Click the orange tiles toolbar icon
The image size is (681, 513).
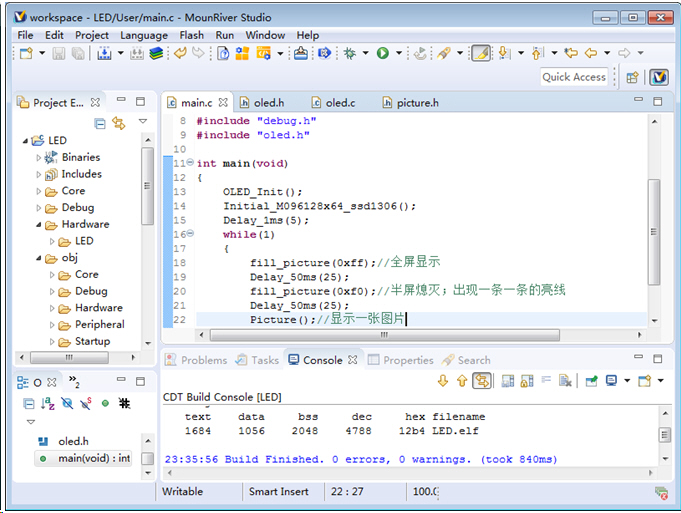click(242, 53)
